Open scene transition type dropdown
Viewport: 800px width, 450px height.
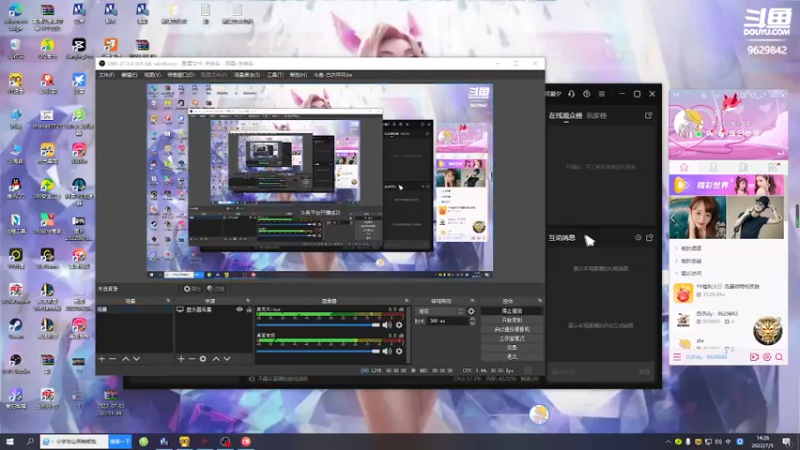pos(440,311)
